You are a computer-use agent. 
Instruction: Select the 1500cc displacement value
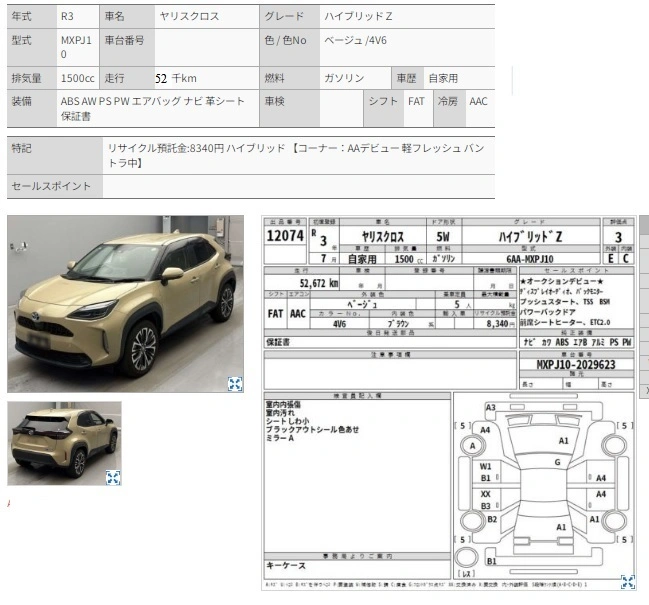tap(77, 78)
